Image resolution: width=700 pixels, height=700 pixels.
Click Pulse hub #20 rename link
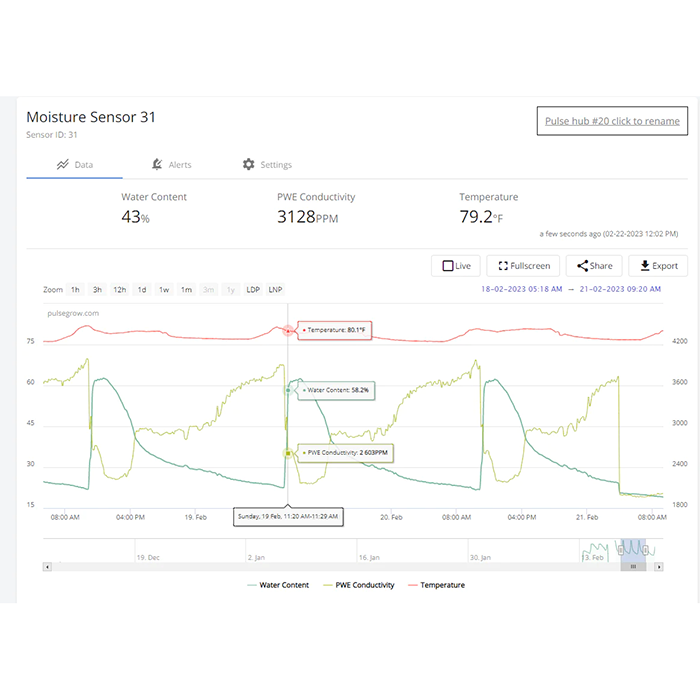pos(612,121)
